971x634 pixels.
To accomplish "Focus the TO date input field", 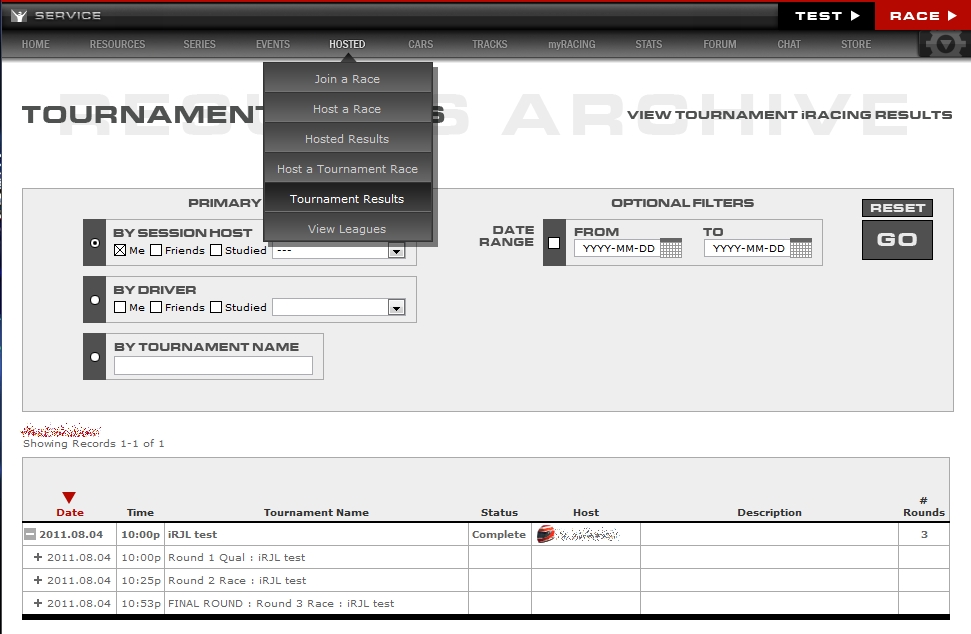I will coord(747,248).
